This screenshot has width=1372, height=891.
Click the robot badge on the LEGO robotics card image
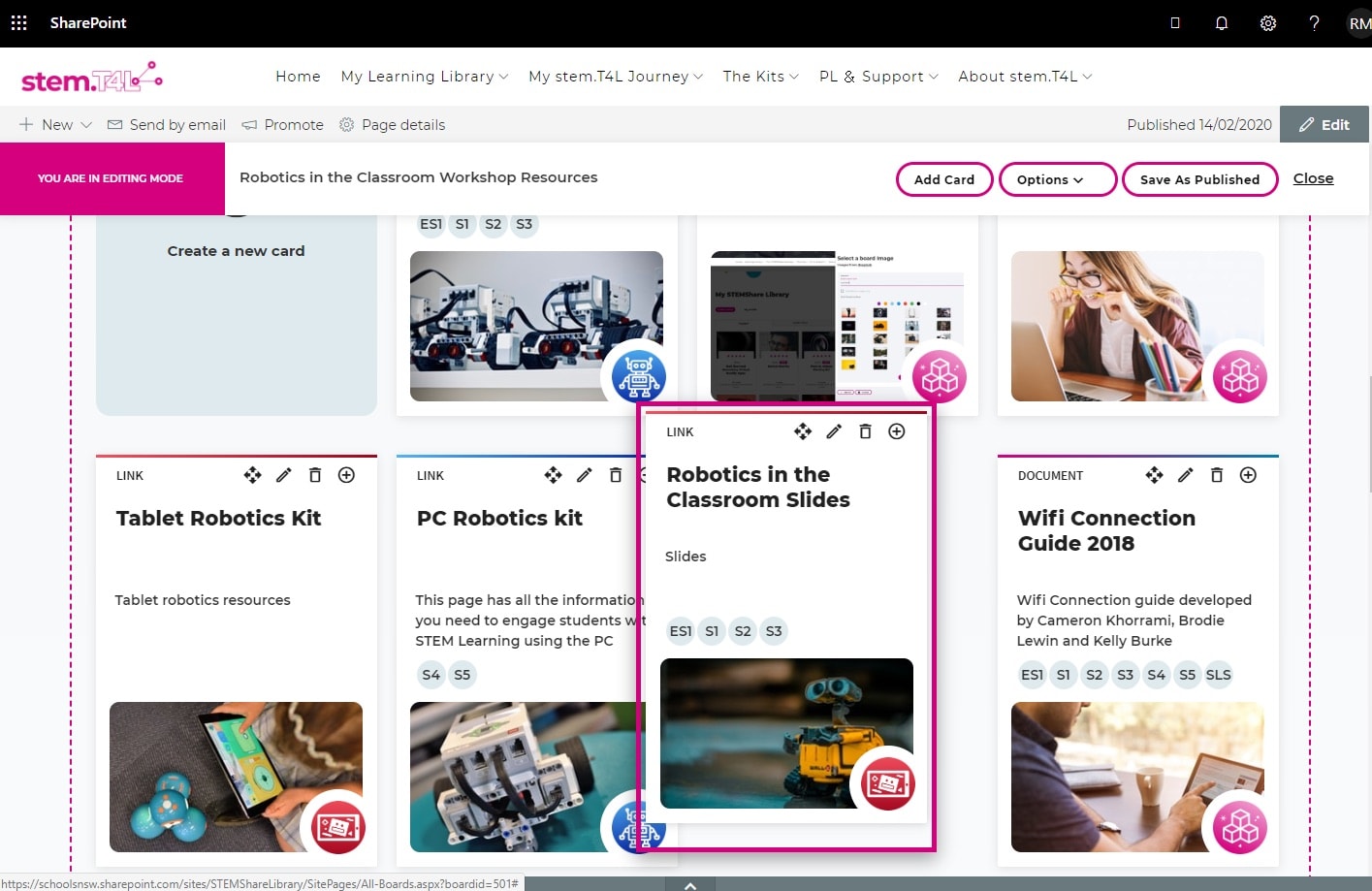pos(637,376)
